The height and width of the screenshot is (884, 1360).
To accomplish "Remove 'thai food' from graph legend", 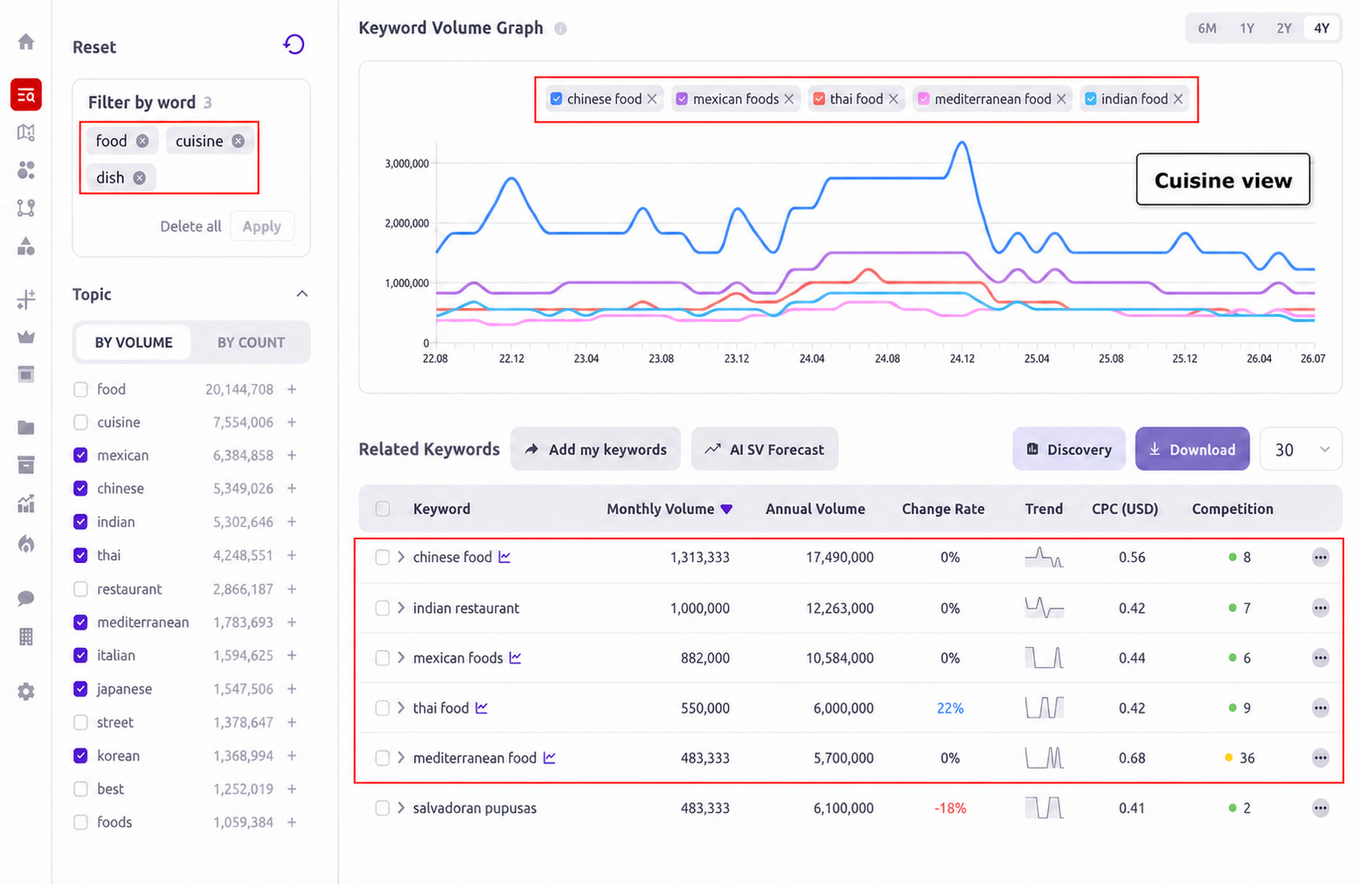I will coord(893,99).
